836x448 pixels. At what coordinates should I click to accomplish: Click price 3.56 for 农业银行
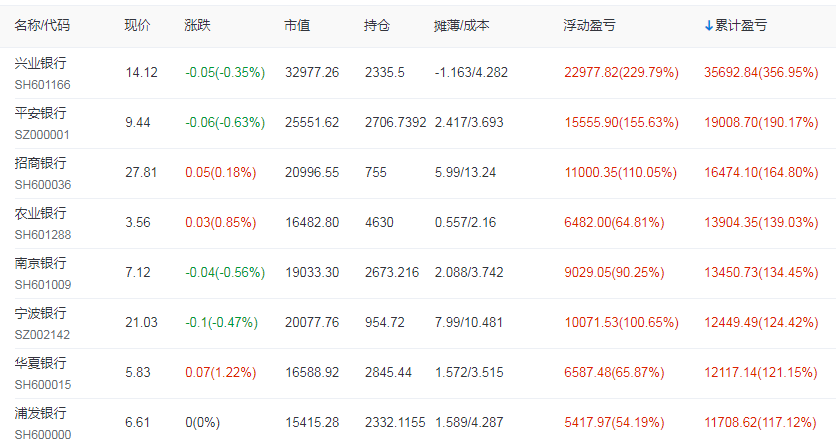coord(138,222)
